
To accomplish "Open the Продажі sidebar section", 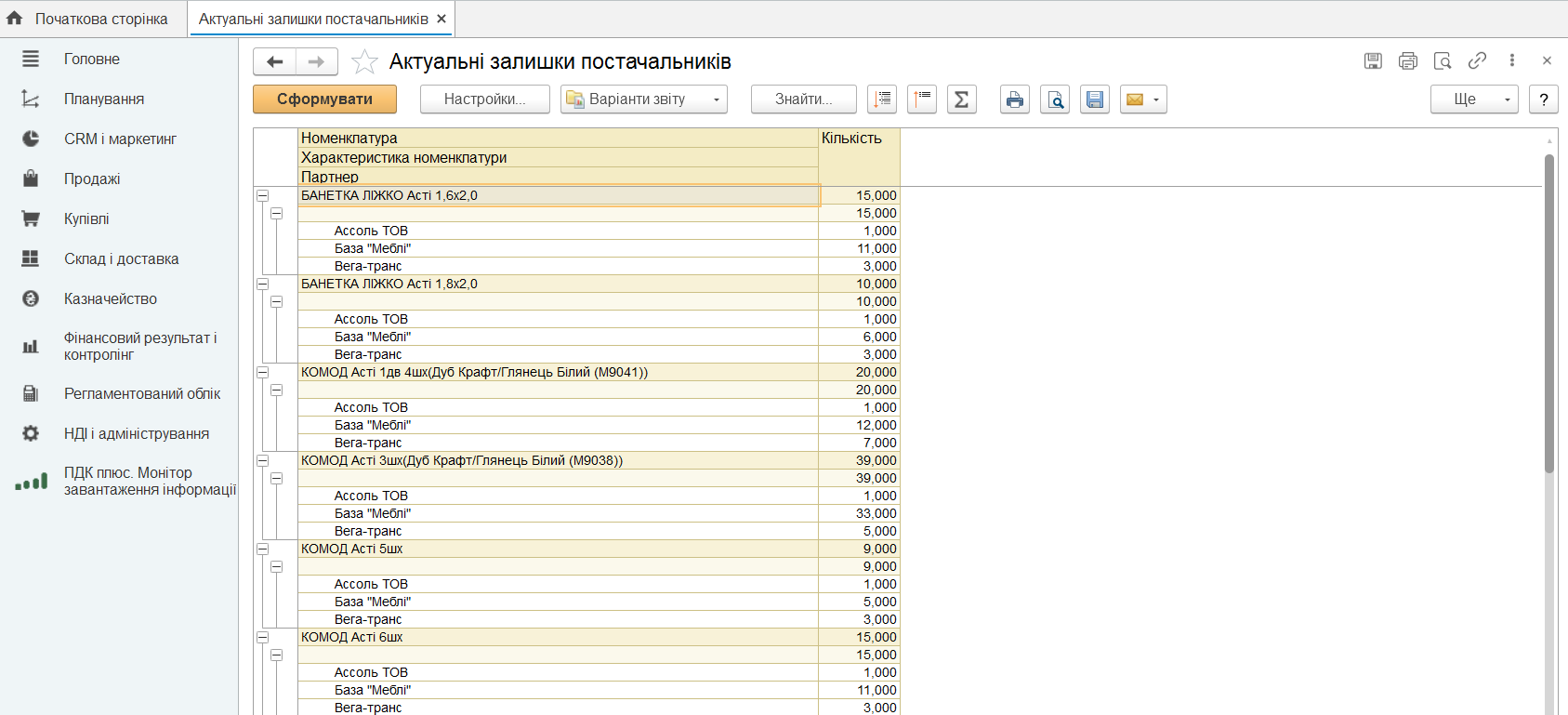I will (x=119, y=179).
